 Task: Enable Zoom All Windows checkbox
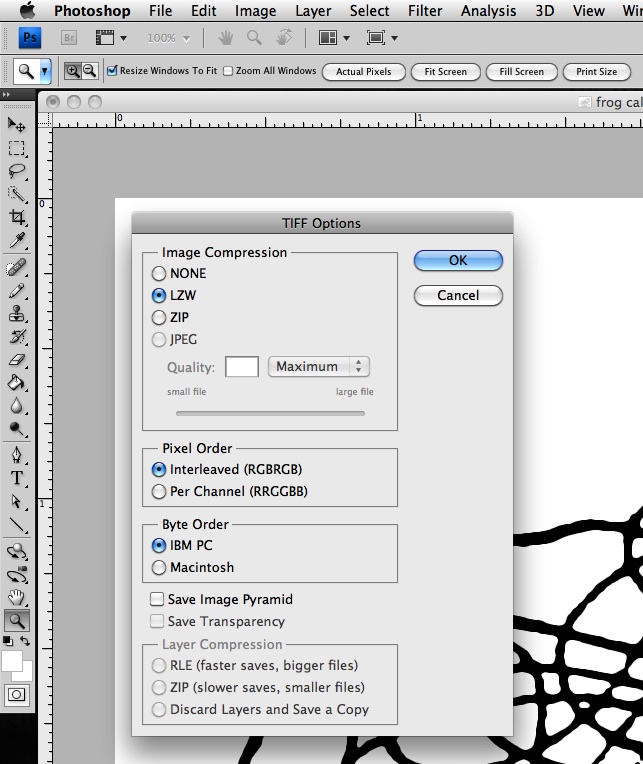(228, 71)
